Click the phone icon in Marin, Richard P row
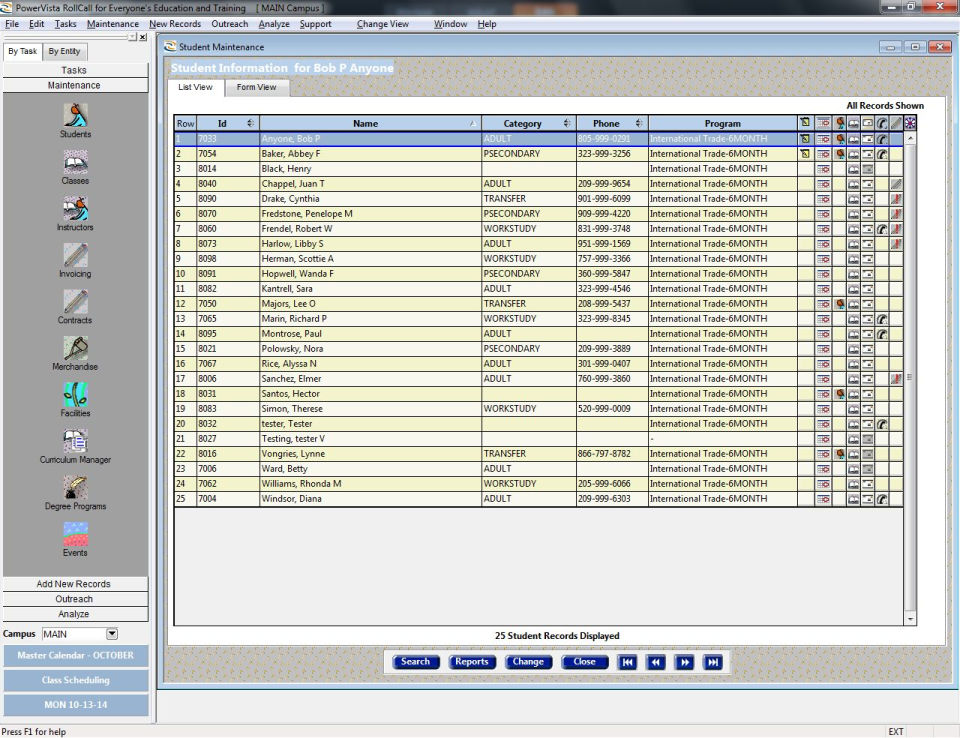Image resolution: width=960 pixels, height=738 pixels. pyautogui.click(x=882, y=319)
